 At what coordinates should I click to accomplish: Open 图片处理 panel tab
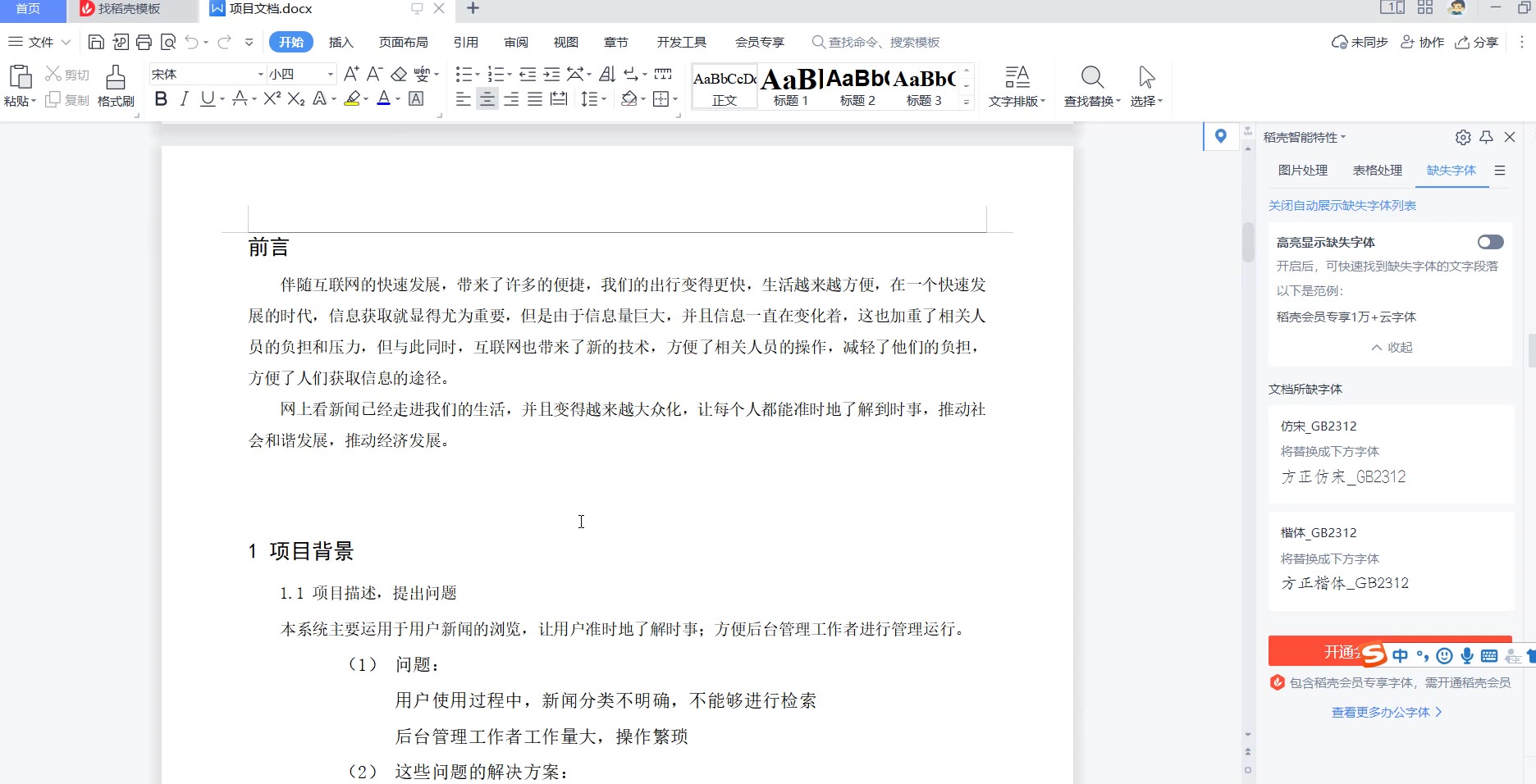coord(1303,171)
